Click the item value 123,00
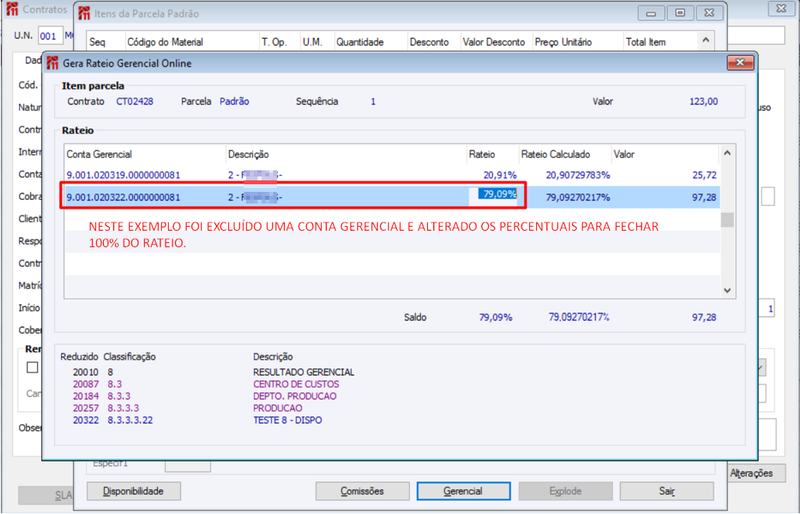This screenshot has height=514, width=800. tap(704, 101)
